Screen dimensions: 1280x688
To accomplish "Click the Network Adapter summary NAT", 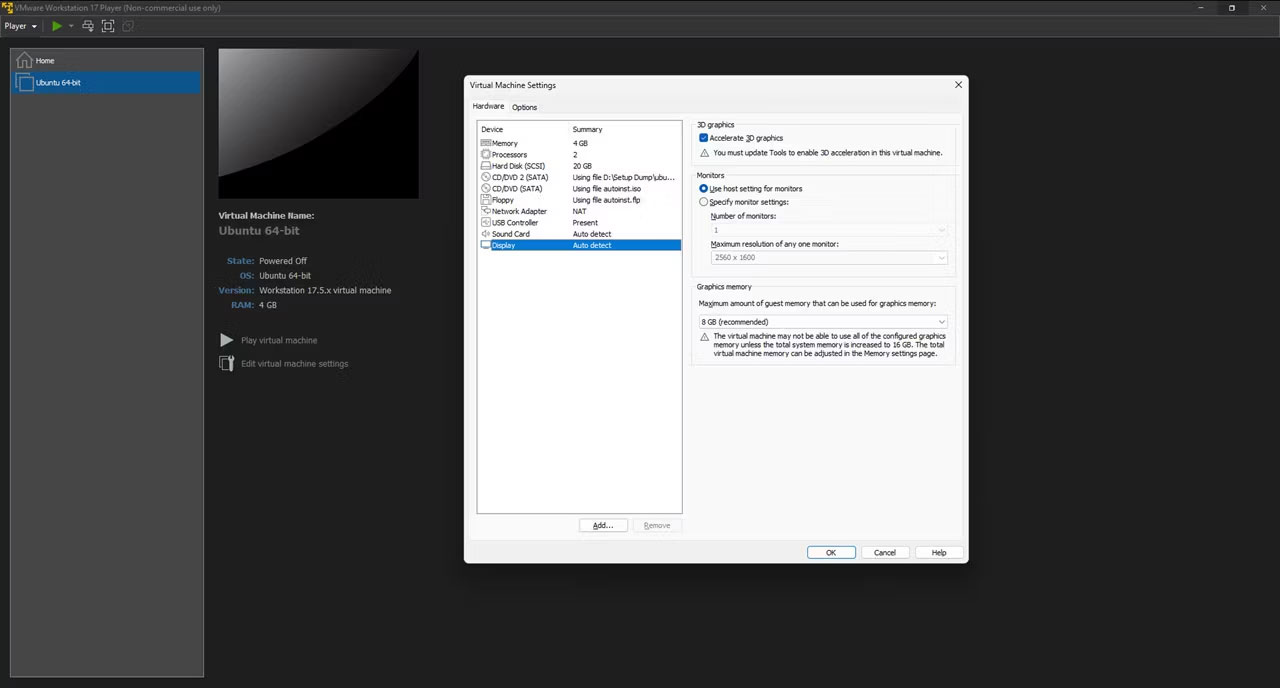I will point(580,211).
